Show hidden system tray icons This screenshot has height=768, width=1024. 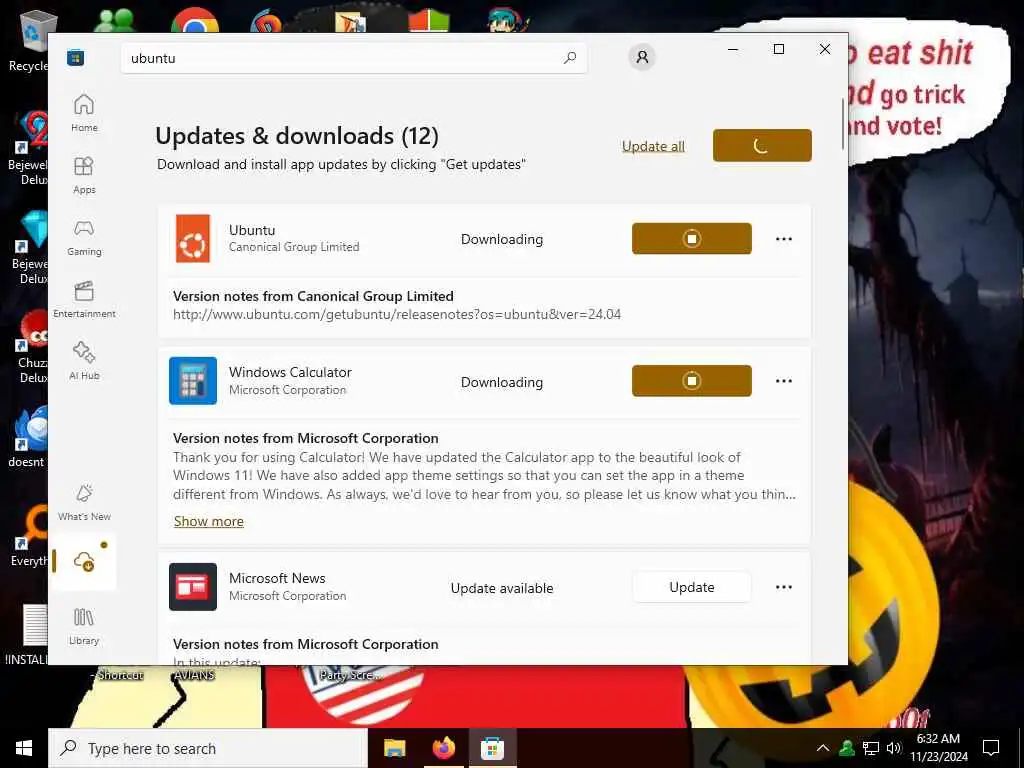click(823, 748)
